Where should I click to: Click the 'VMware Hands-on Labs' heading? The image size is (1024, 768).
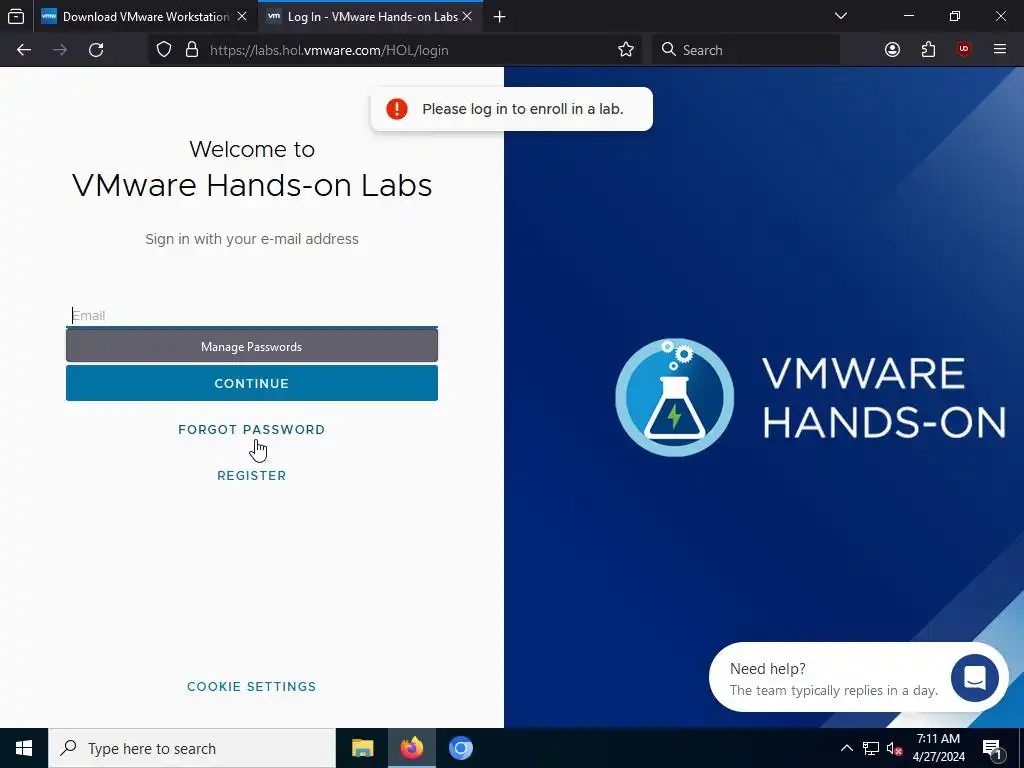(251, 185)
